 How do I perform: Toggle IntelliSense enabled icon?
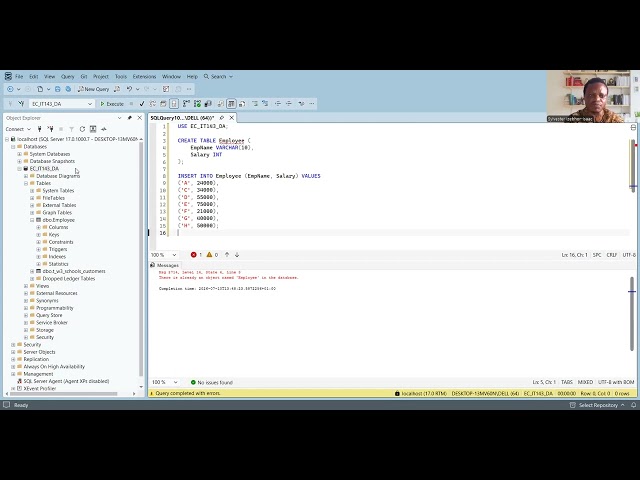(174, 104)
